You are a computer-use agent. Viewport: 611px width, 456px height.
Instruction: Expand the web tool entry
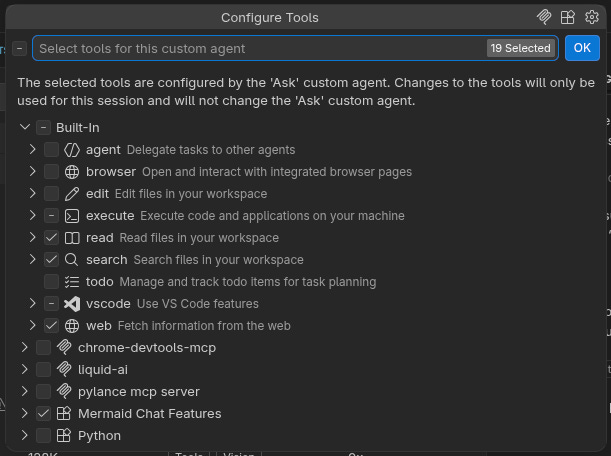click(33, 326)
